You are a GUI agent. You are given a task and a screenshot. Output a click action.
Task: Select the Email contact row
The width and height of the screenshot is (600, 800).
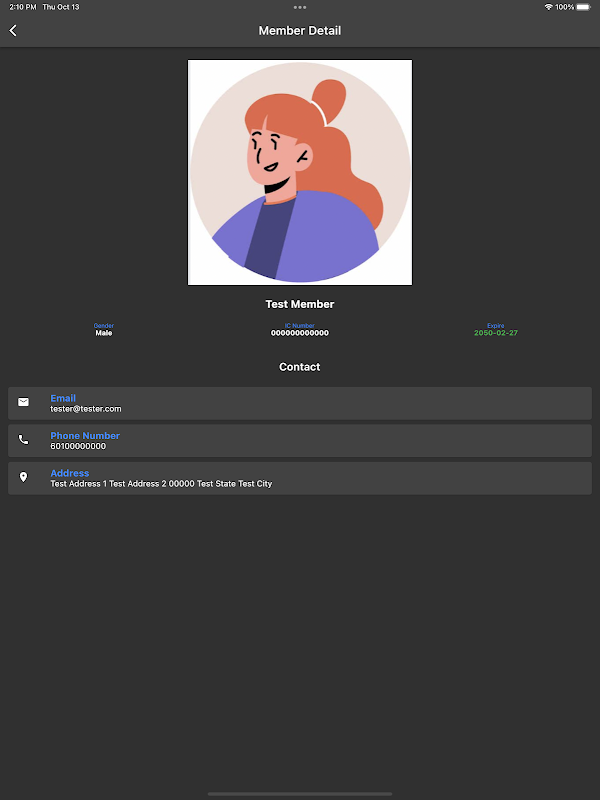point(300,403)
